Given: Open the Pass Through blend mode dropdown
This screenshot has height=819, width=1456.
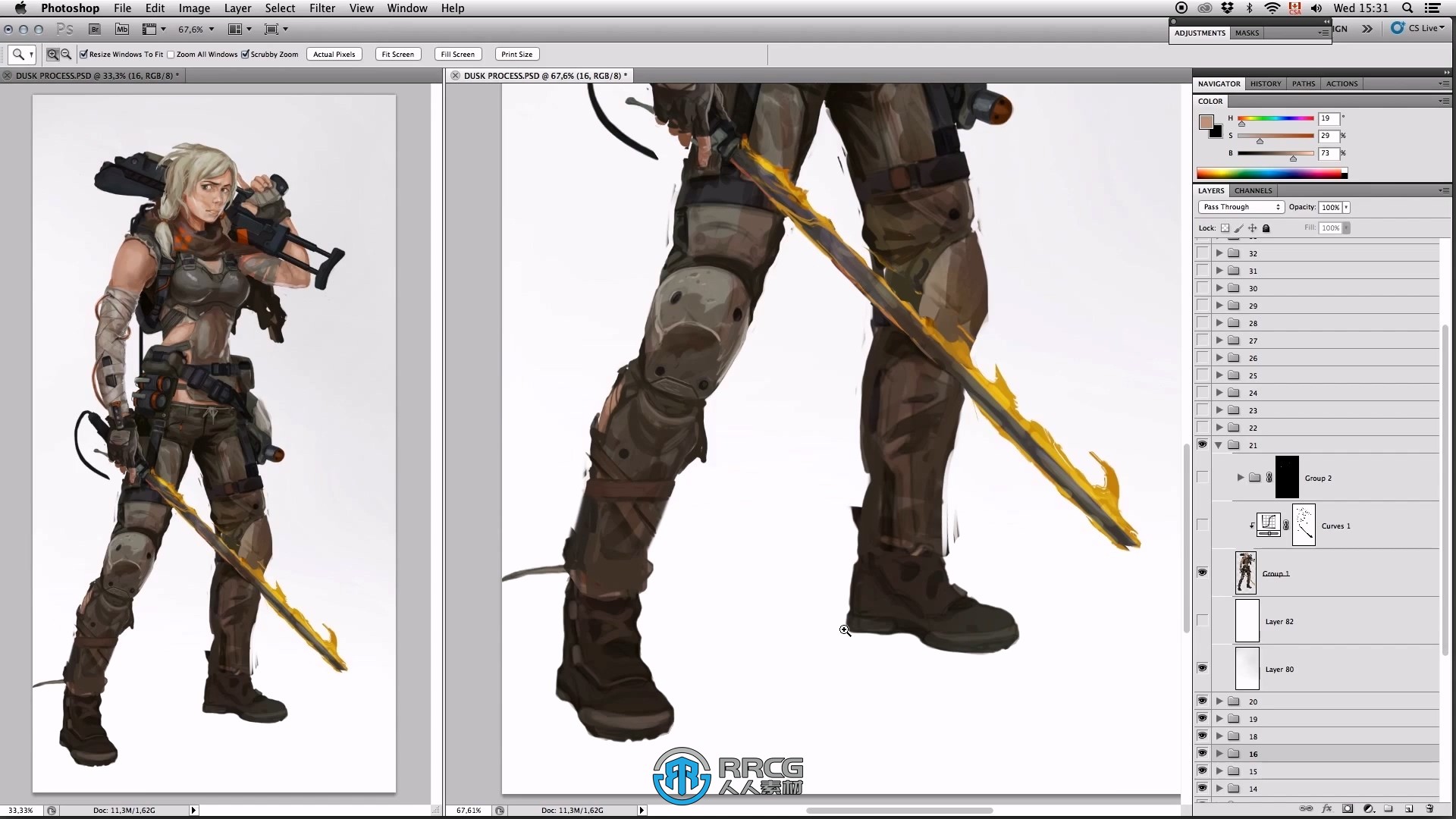Looking at the screenshot, I should [1241, 207].
